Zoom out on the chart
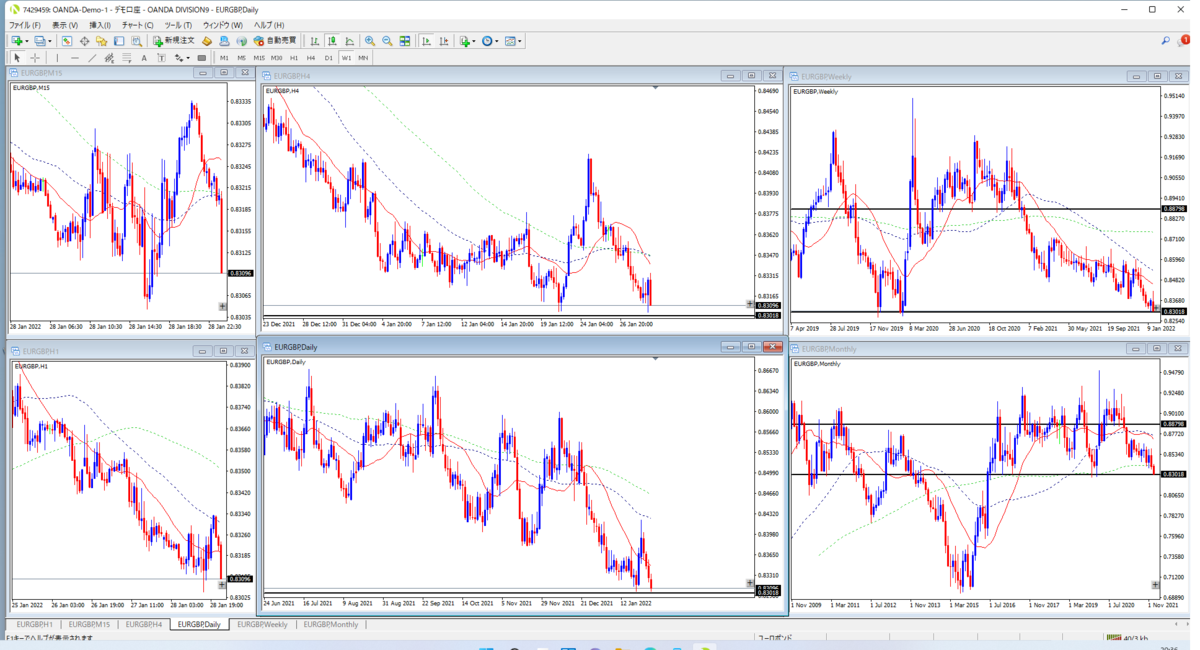The width and height of the screenshot is (1200, 650). pyautogui.click(x=387, y=41)
